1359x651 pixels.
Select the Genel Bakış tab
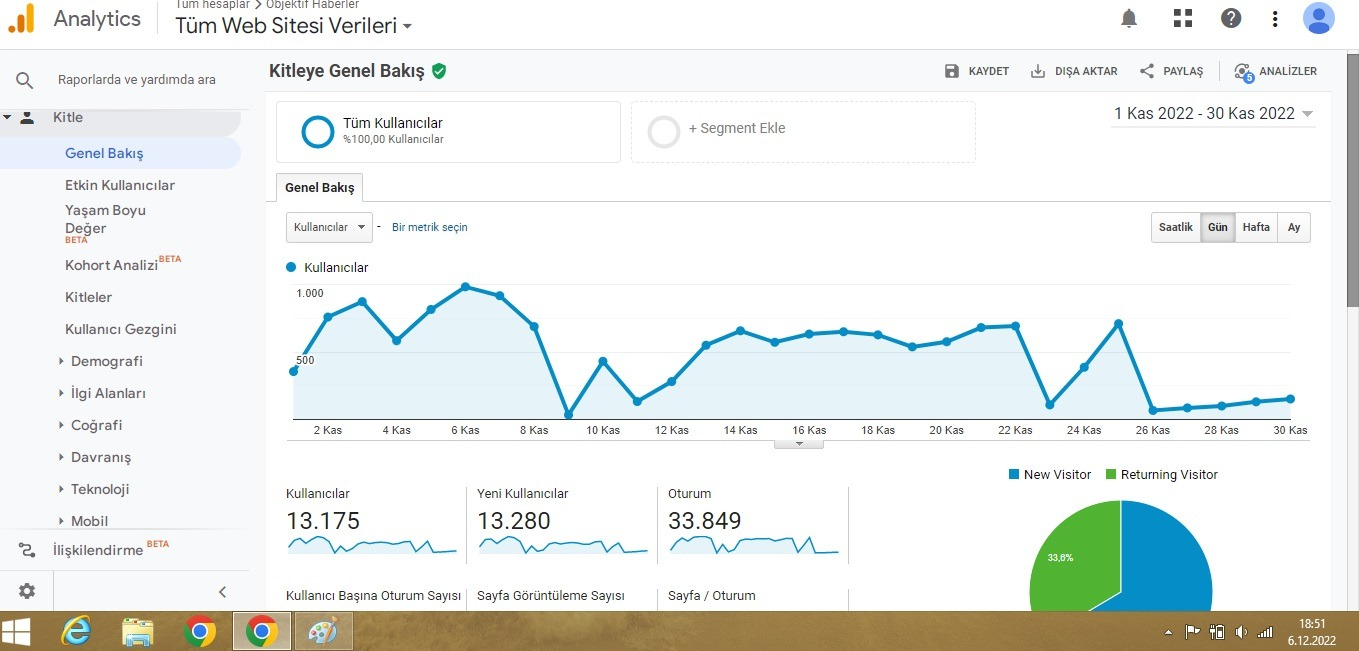320,187
